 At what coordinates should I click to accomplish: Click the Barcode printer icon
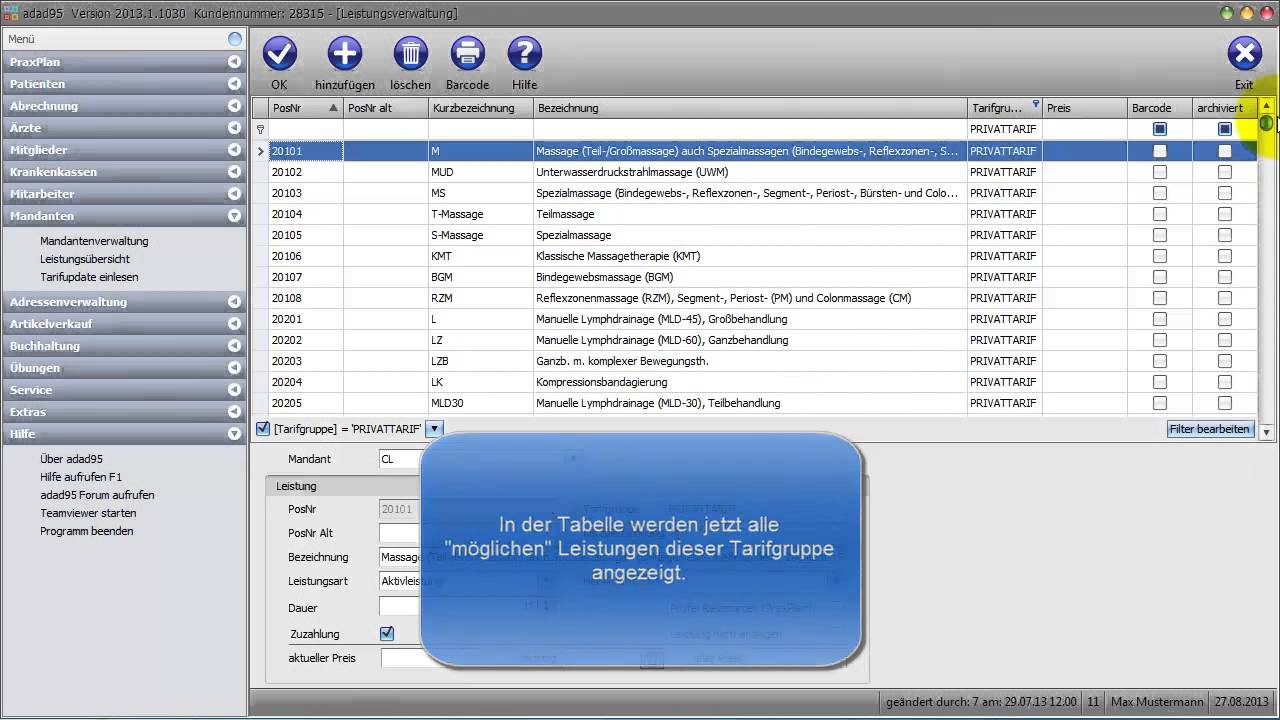[x=467, y=54]
